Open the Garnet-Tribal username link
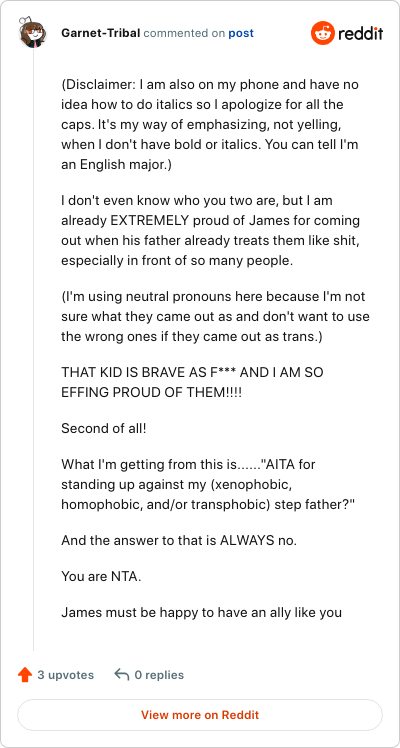 101,33
